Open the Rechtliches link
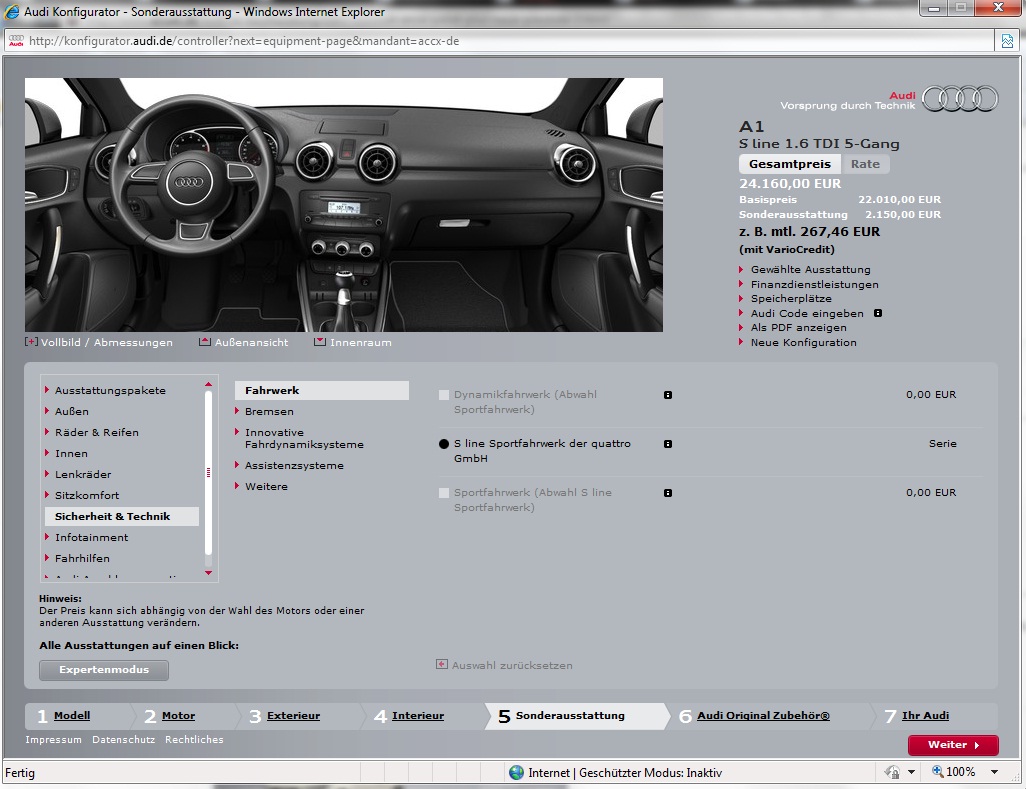This screenshot has height=789, width=1026. [x=194, y=739]
